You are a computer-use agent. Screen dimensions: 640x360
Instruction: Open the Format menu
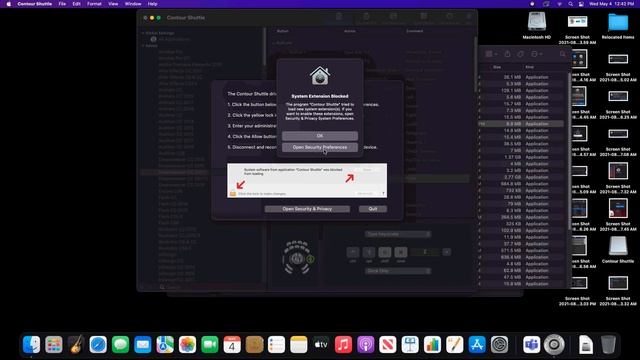[94, 4]
